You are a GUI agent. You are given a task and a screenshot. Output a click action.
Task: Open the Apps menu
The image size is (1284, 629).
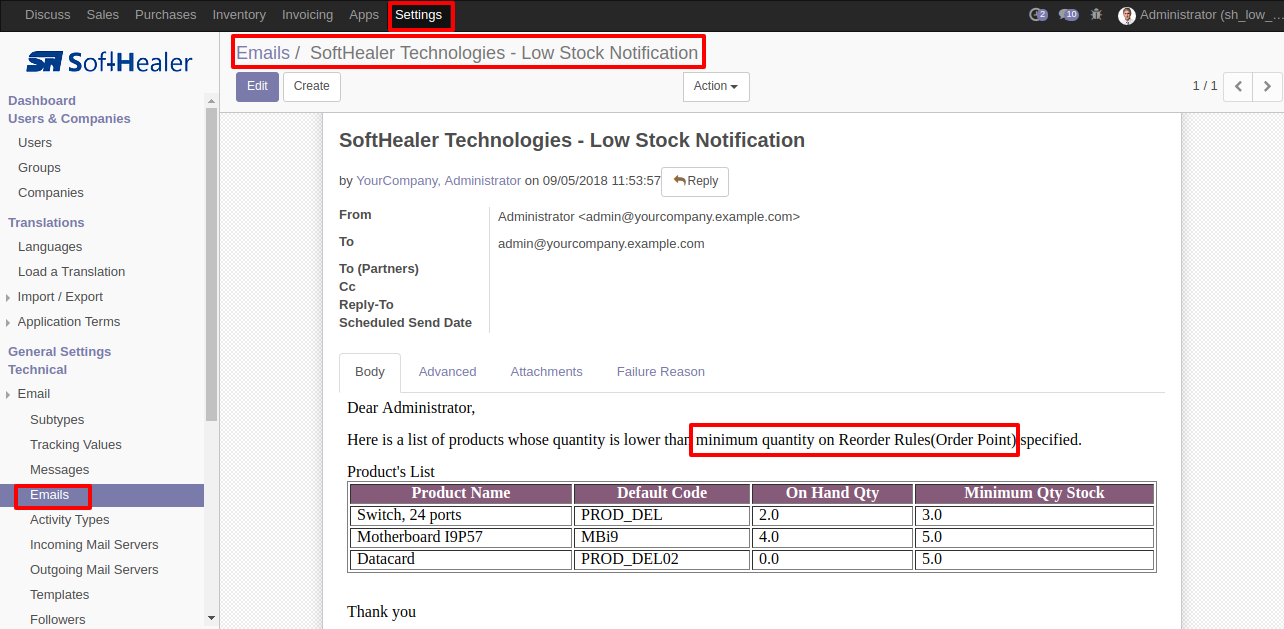point(364,15)
